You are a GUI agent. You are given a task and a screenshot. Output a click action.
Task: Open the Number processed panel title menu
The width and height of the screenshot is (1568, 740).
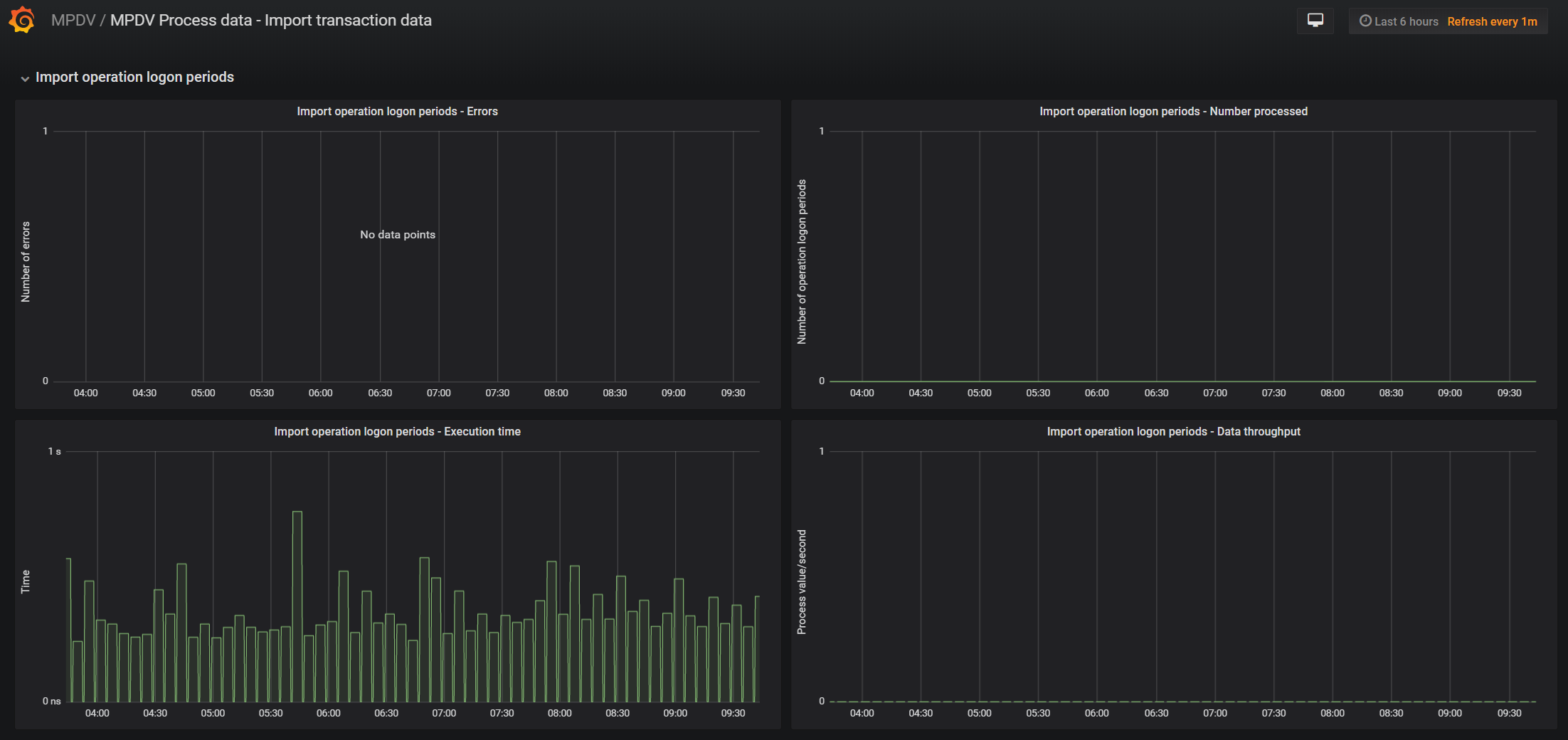[1173, 111]
